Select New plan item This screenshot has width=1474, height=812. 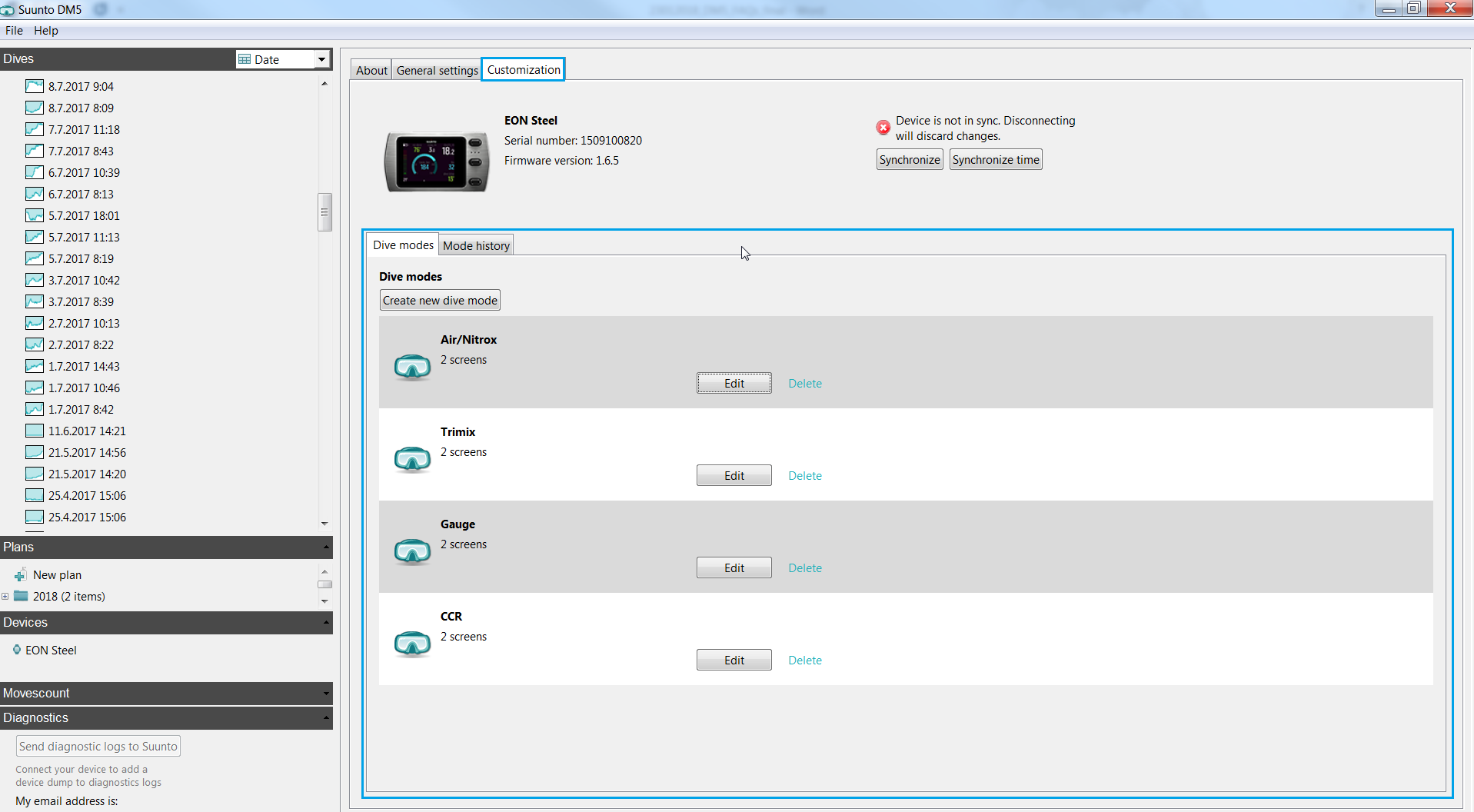pos(57,575)
